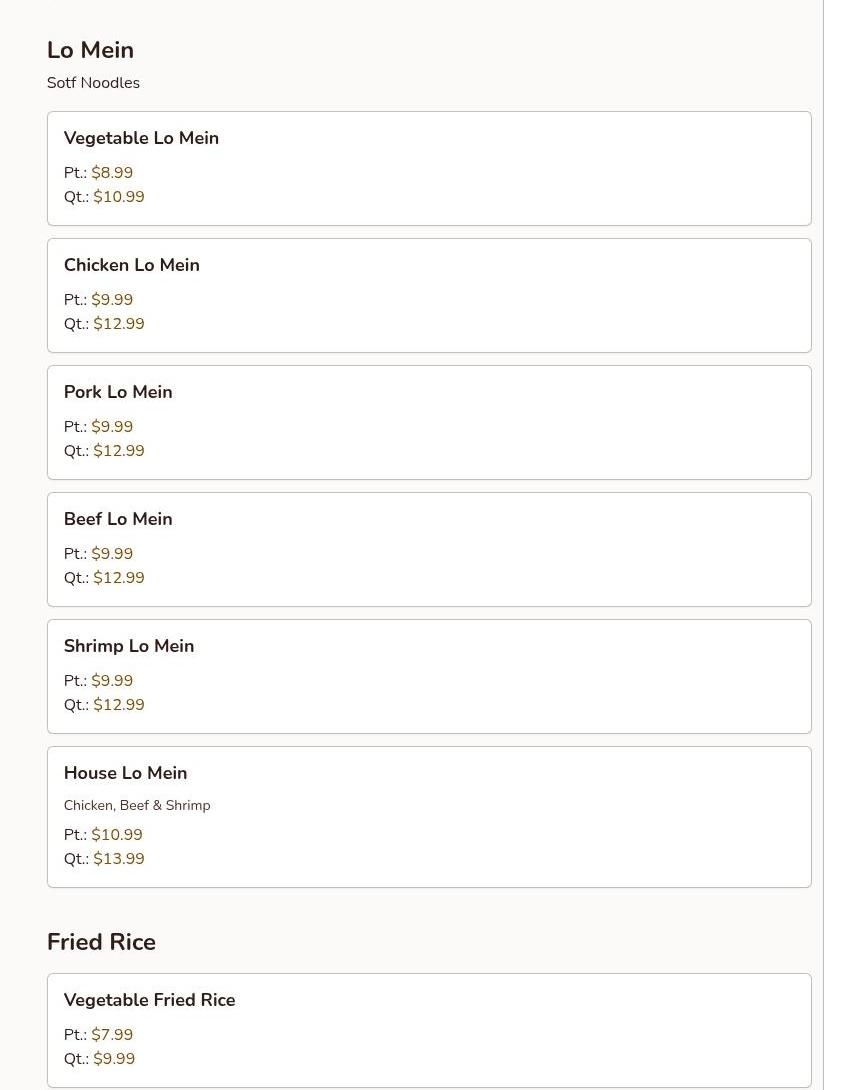844x1090 pixels.
Task: Click Vegetable Lo Mein quart price $10.99
Action: click(119, 197)
